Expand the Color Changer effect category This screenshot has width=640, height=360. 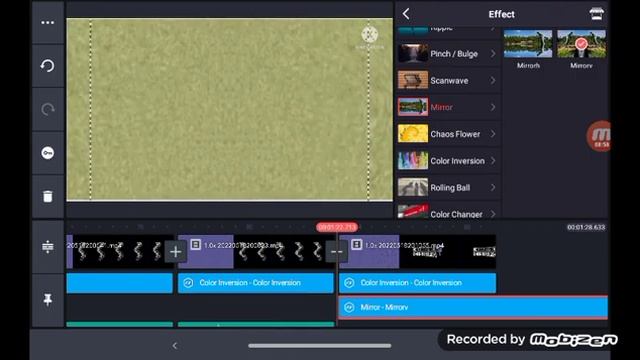click(493, 213)
